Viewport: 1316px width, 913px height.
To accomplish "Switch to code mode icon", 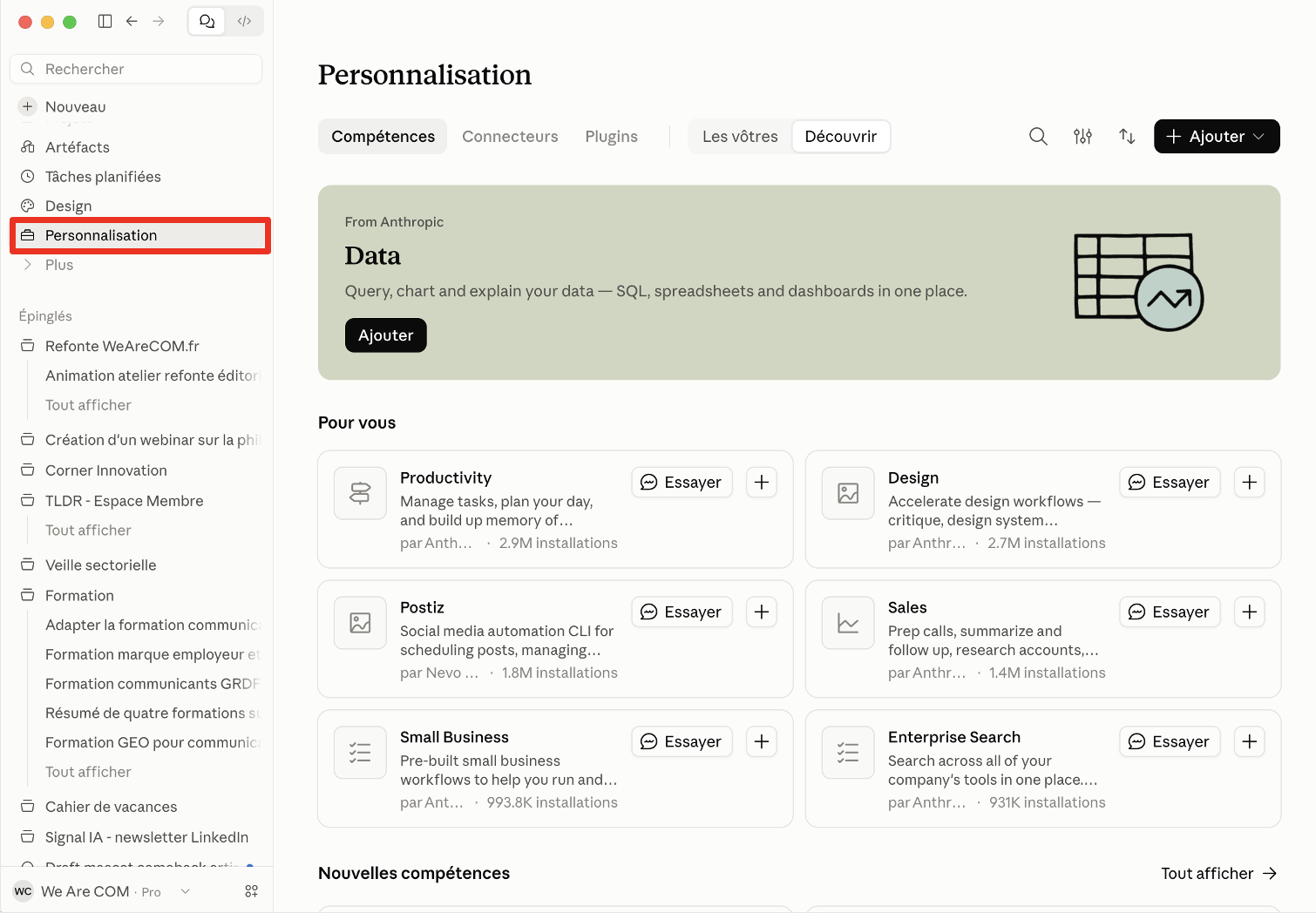I will click(245, 21).
